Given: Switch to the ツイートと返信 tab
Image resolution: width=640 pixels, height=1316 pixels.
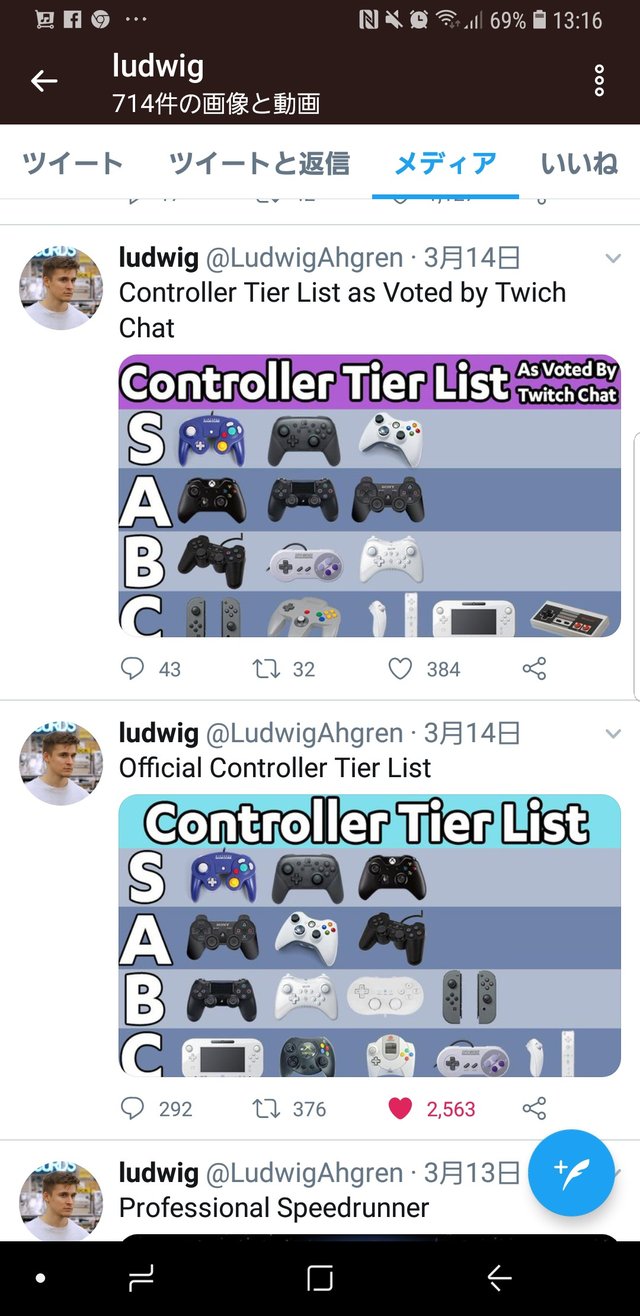Looking at the screenshot, I should tap(259, 163).
